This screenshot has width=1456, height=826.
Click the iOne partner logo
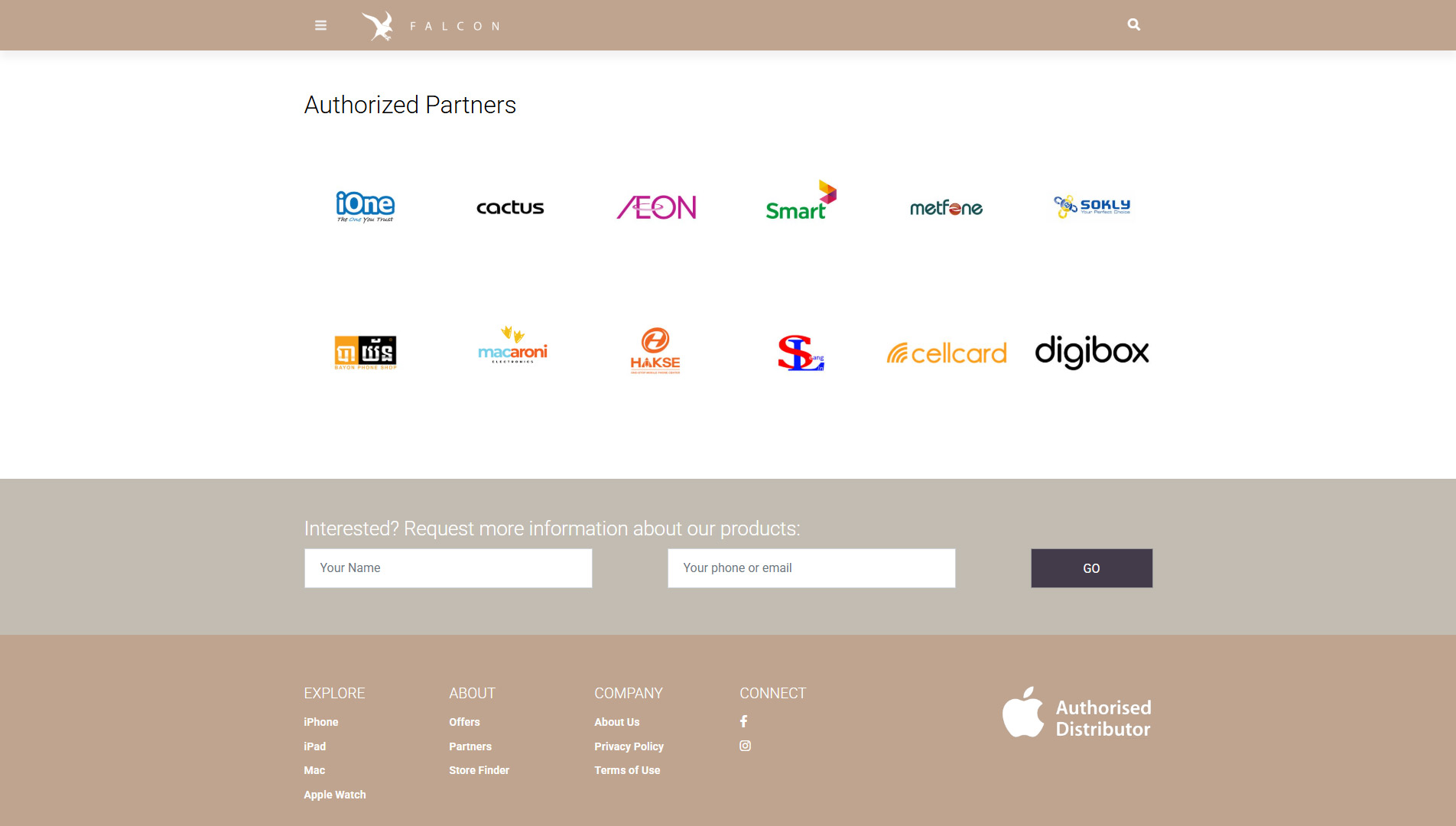point(365,206)
